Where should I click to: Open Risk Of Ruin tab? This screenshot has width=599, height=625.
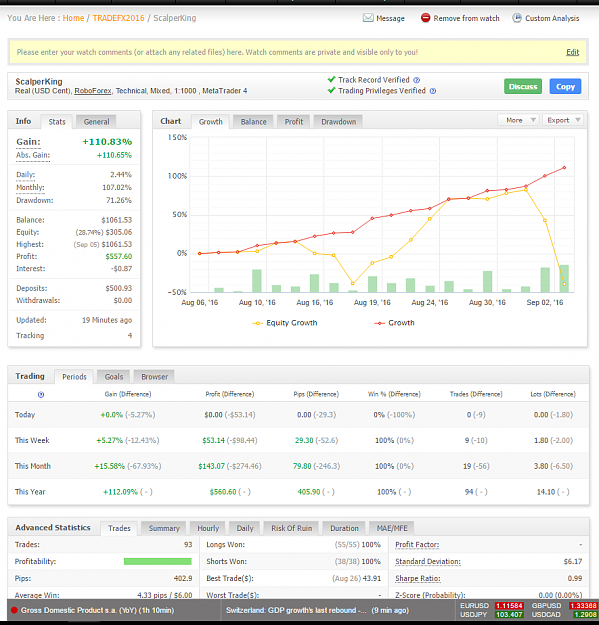pos(292,528)
